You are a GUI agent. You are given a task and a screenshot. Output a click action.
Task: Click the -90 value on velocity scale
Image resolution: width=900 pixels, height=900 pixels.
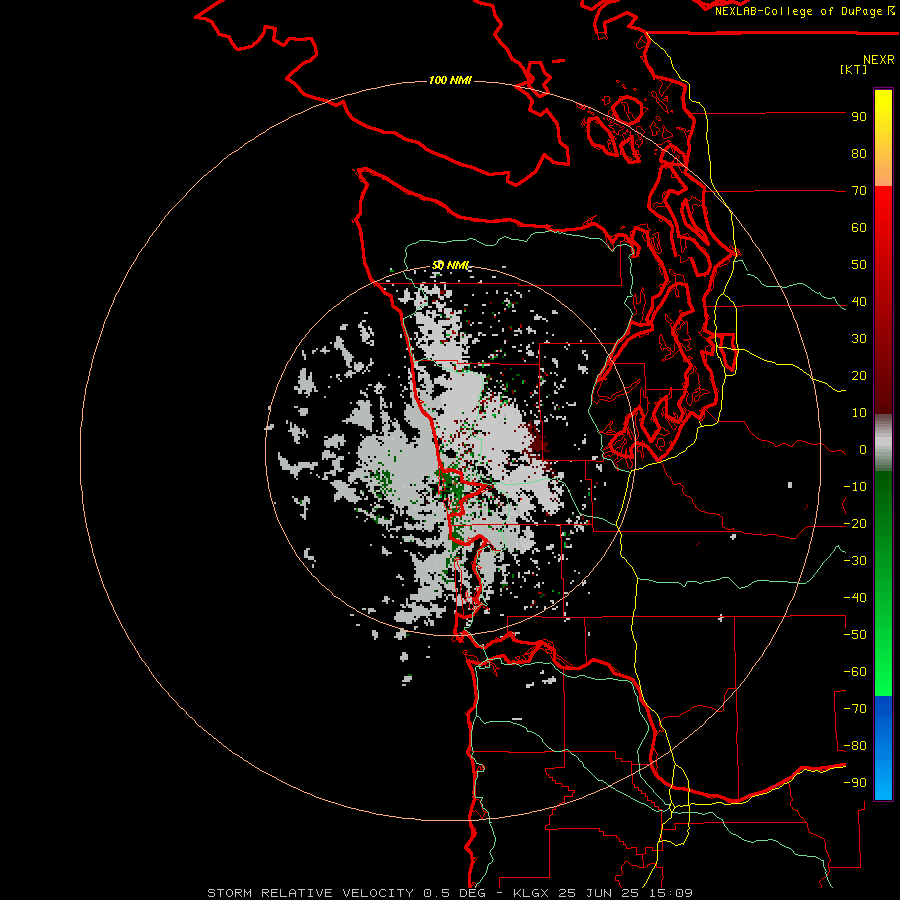[x=855, y=783]
